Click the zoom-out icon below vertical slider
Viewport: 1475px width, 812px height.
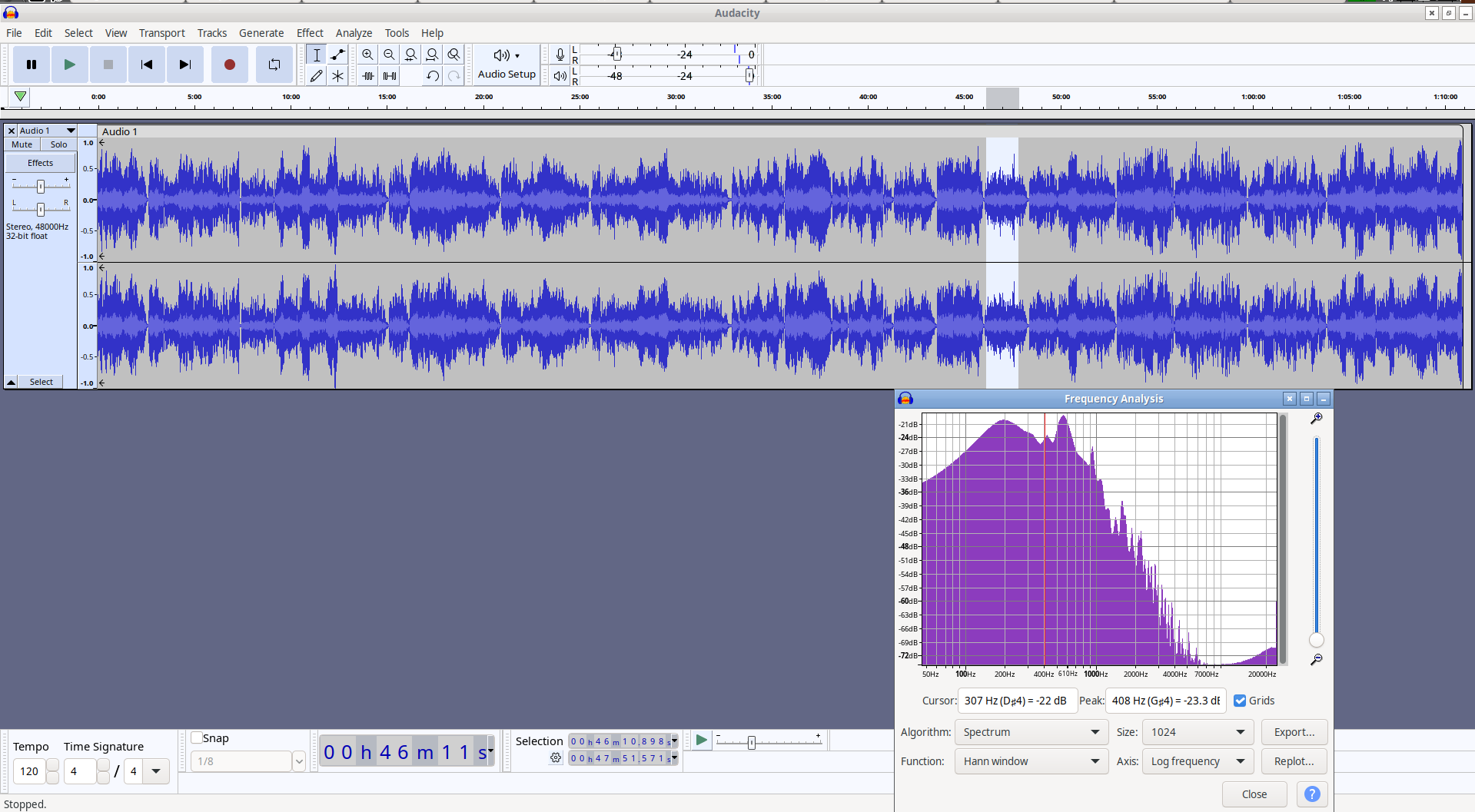[x=1317, y=660]
